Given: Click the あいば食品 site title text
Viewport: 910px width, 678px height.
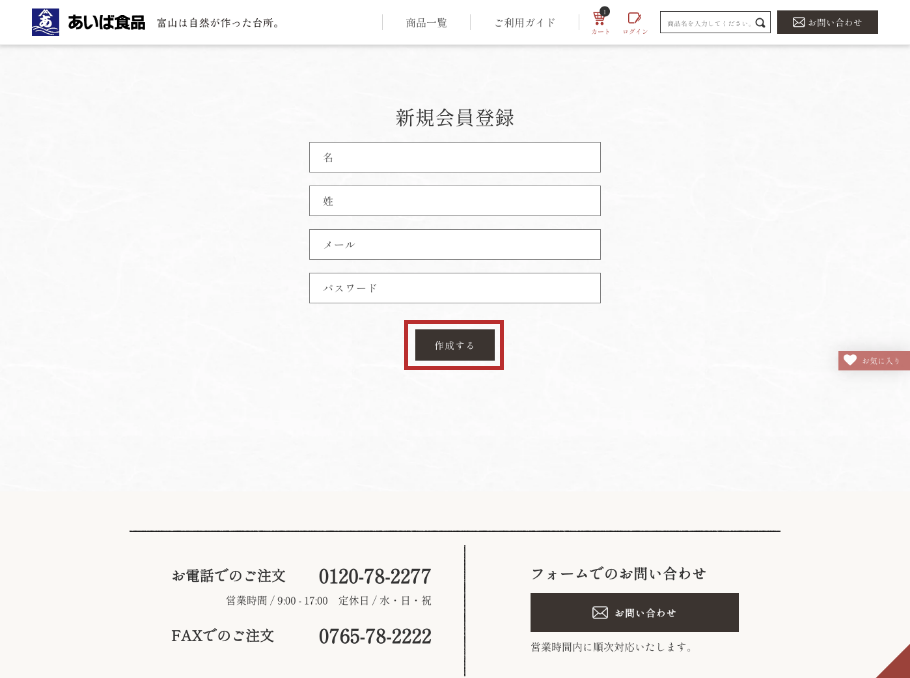Looking at the screenshot, I should point(106,22).
